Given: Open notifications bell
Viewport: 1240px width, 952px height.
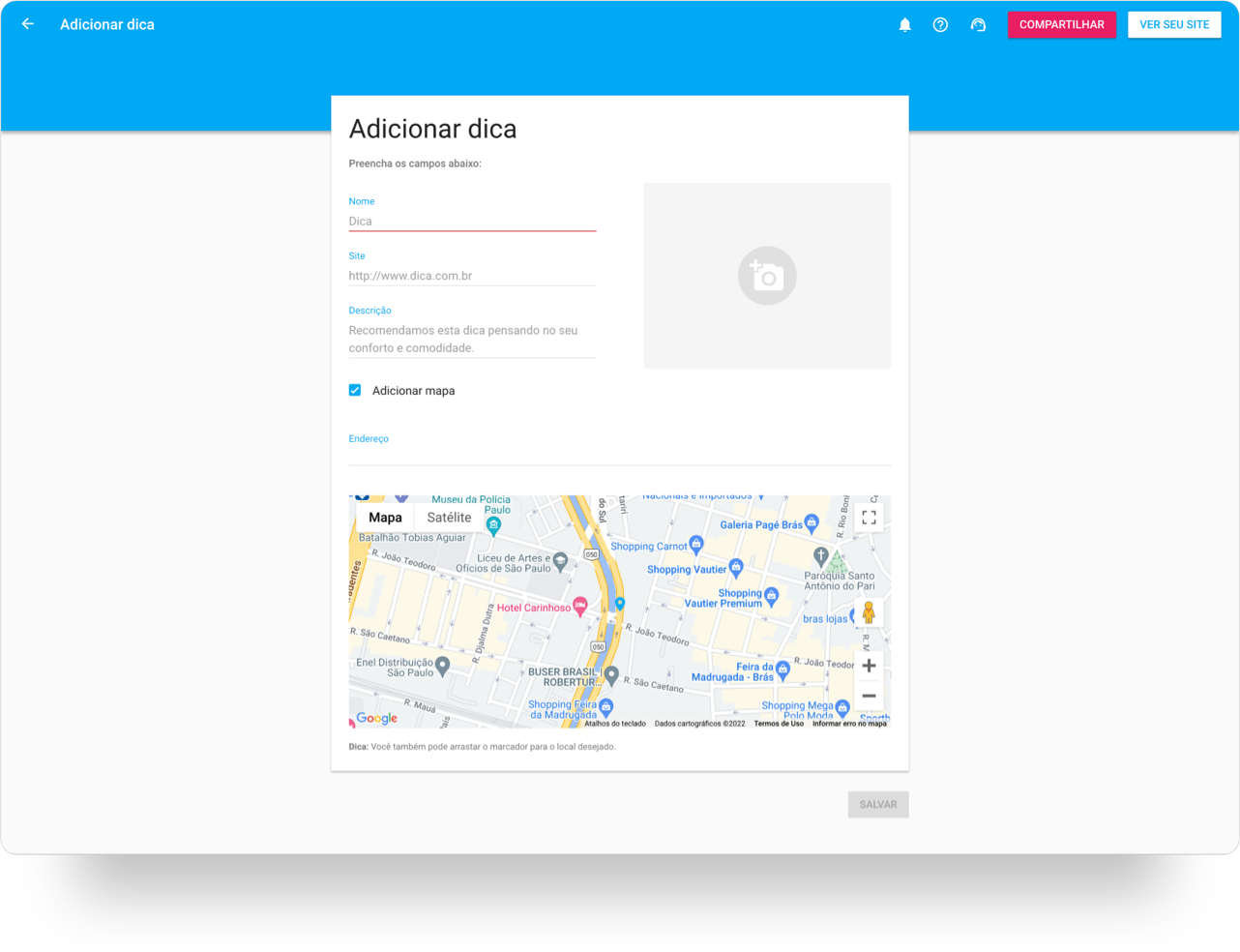Looking at the screenshot, I should click(904, 25).
